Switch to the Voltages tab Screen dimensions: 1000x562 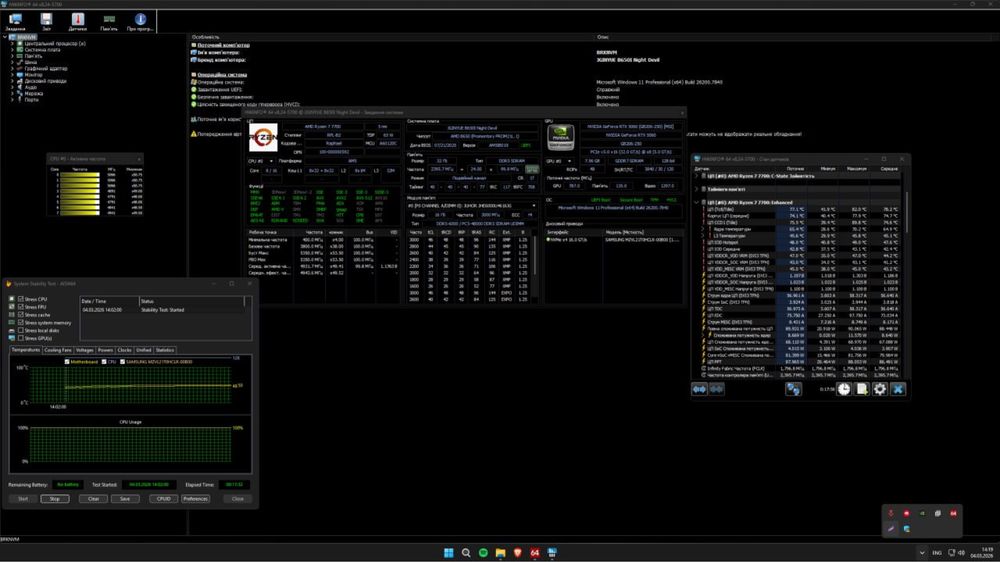click(85, 350)
